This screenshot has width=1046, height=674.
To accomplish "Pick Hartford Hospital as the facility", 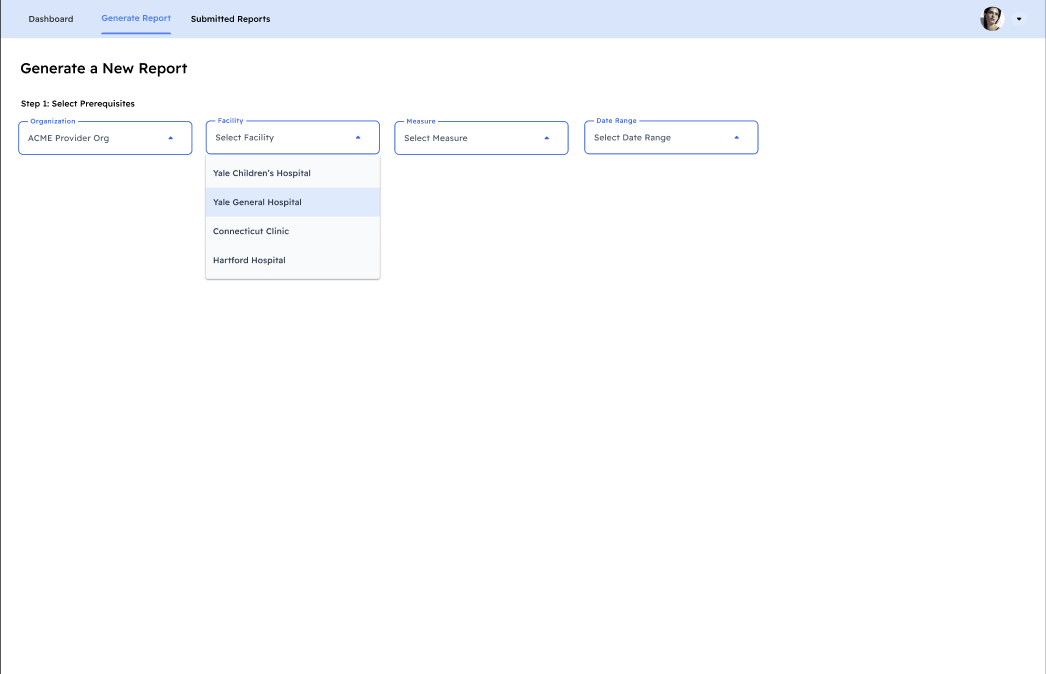I will pyautogui.click(x=248, y=259).
